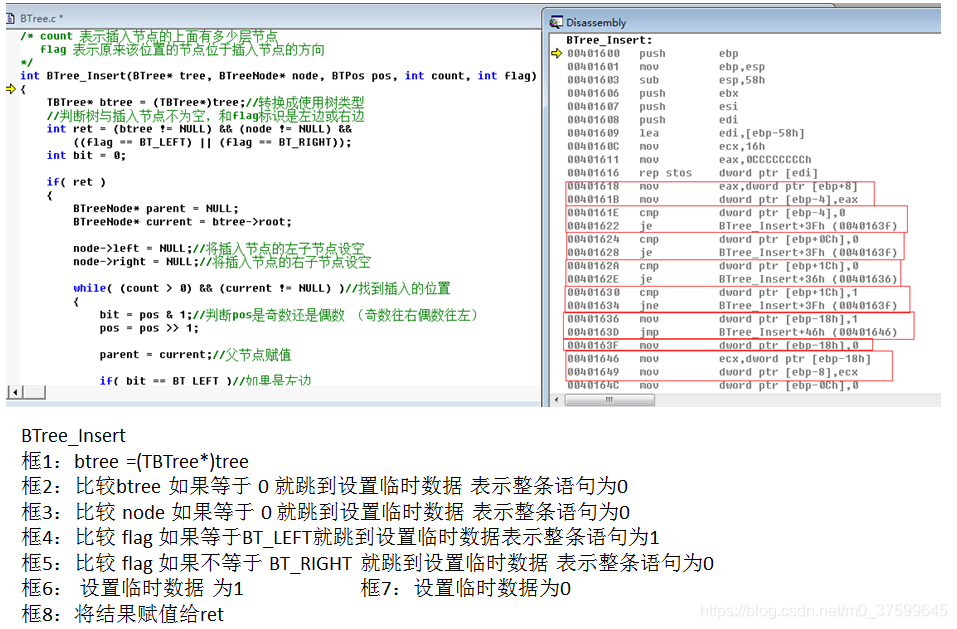Click the Disassembly horizontal scrollbar thumb

[x=609, y=400]
